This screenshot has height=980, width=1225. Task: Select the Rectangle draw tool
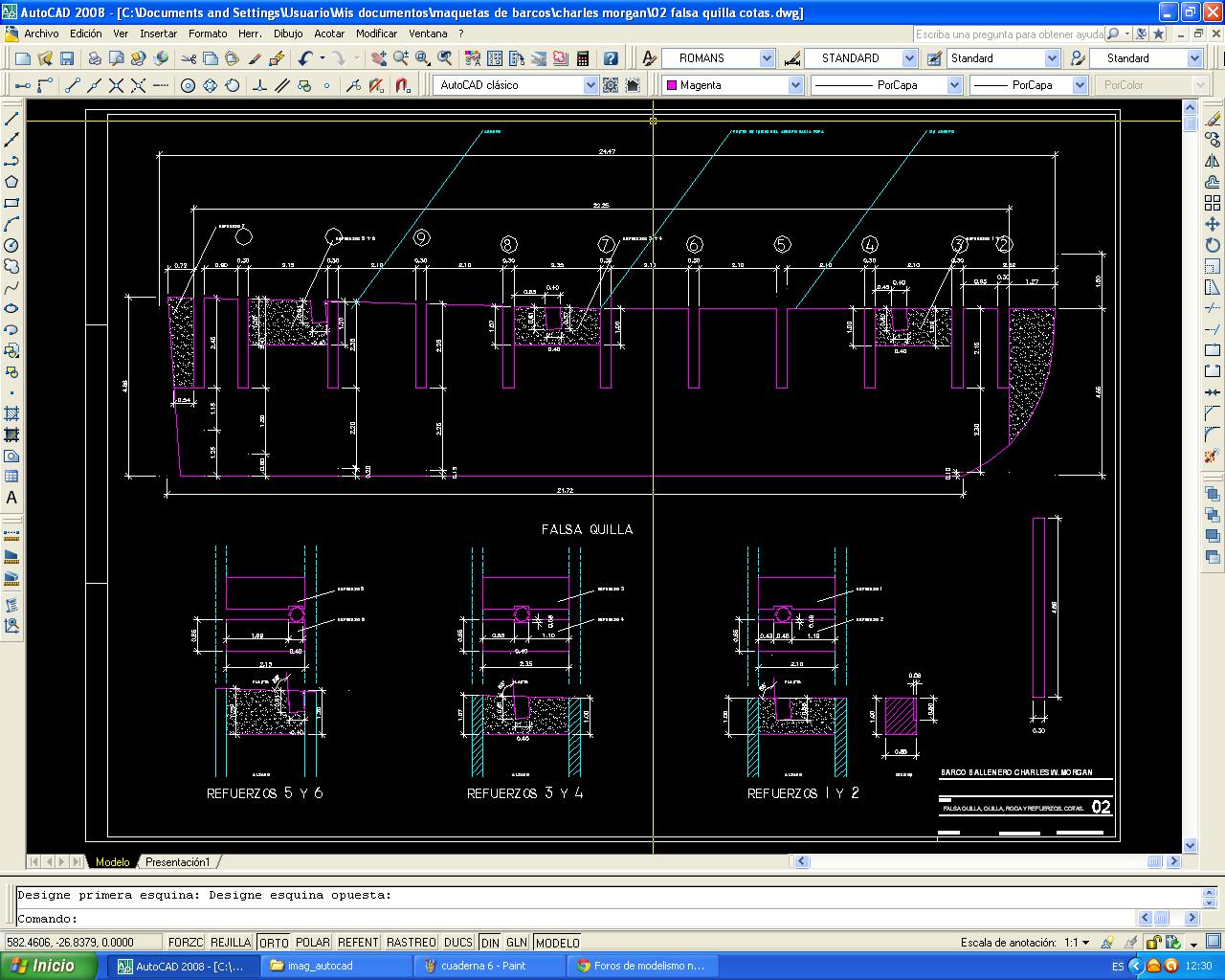(x=12, y=203)
